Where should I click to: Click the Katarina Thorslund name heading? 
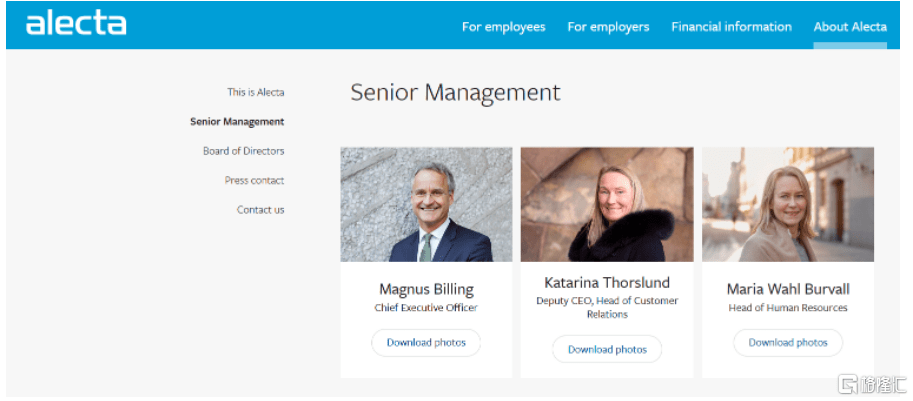click(x=607, y=283)
